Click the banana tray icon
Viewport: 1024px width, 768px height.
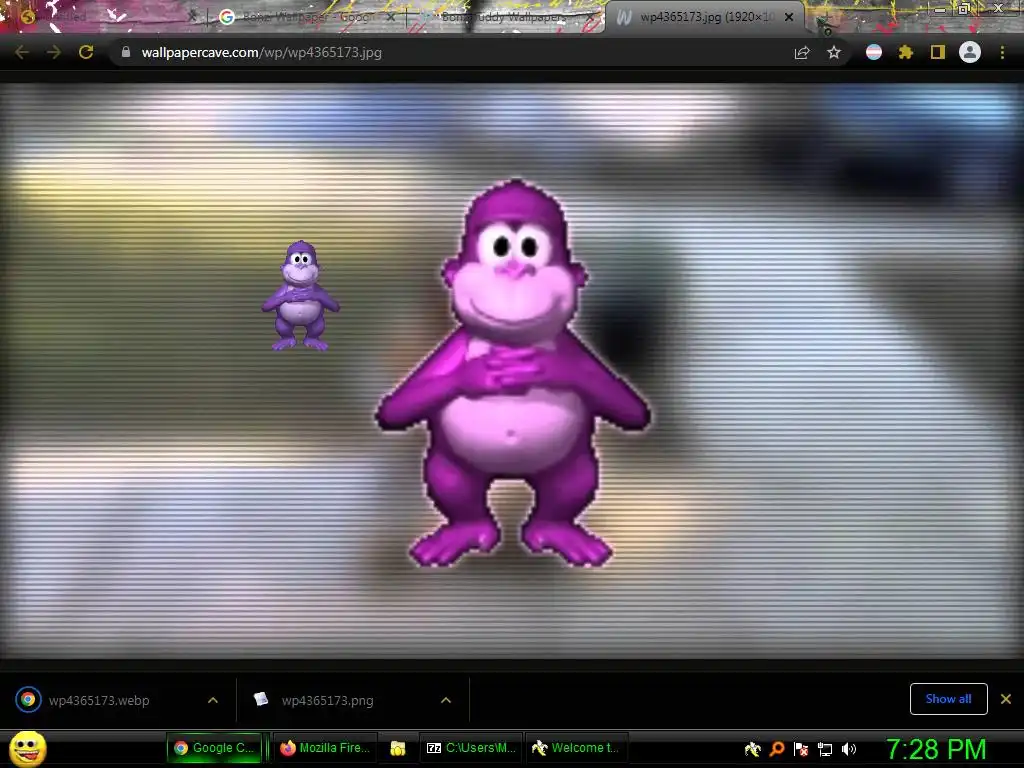tap(752, 749)
